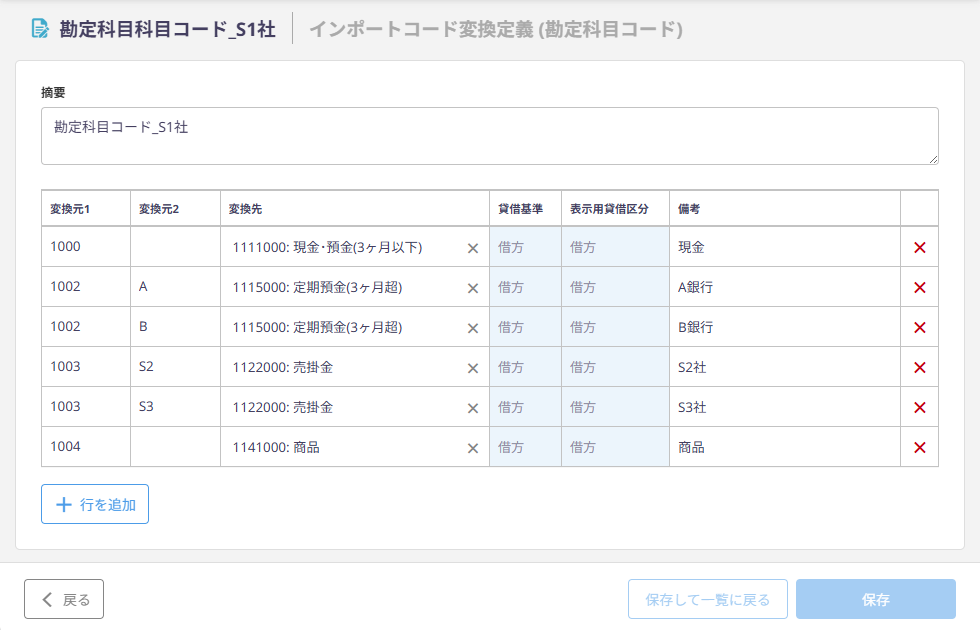Edit the 備考 cell reading S2社
Viewport: 980px width, 630px height.
785,367
